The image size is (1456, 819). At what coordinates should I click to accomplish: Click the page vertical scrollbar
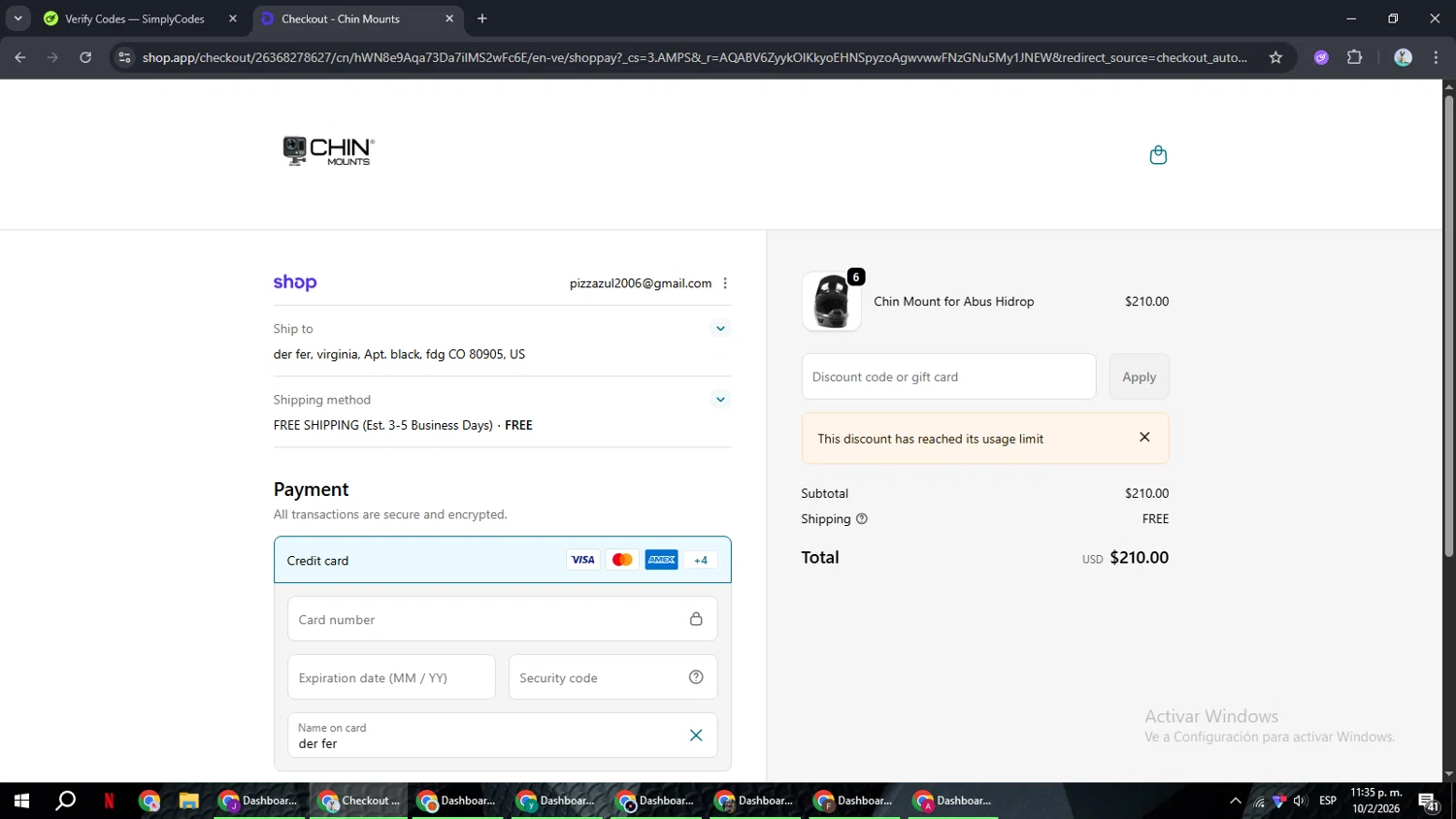[x=1448, y=326]
